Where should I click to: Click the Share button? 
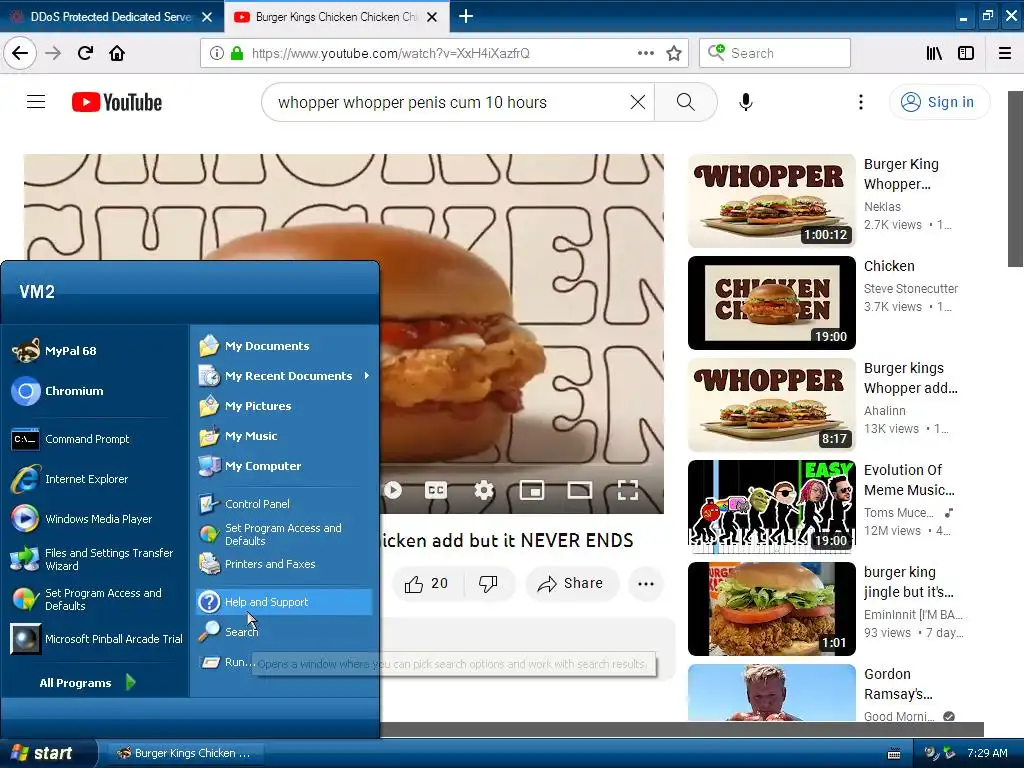coord(572,584)
